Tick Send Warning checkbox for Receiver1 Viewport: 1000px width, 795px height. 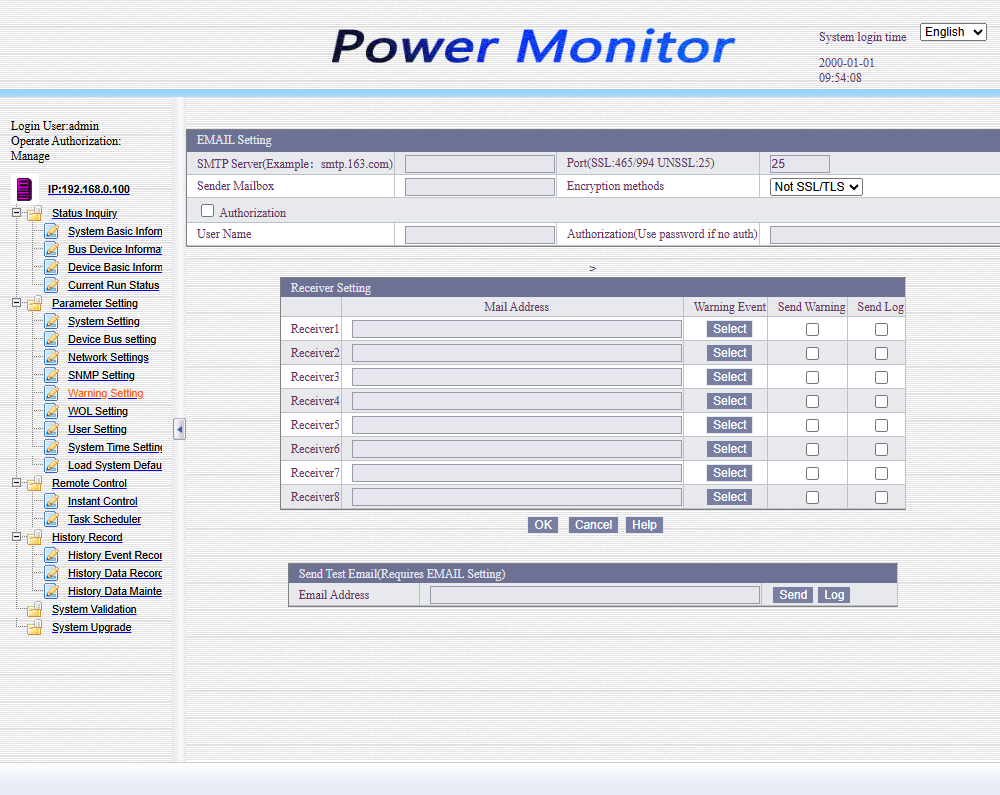point(812,329)
